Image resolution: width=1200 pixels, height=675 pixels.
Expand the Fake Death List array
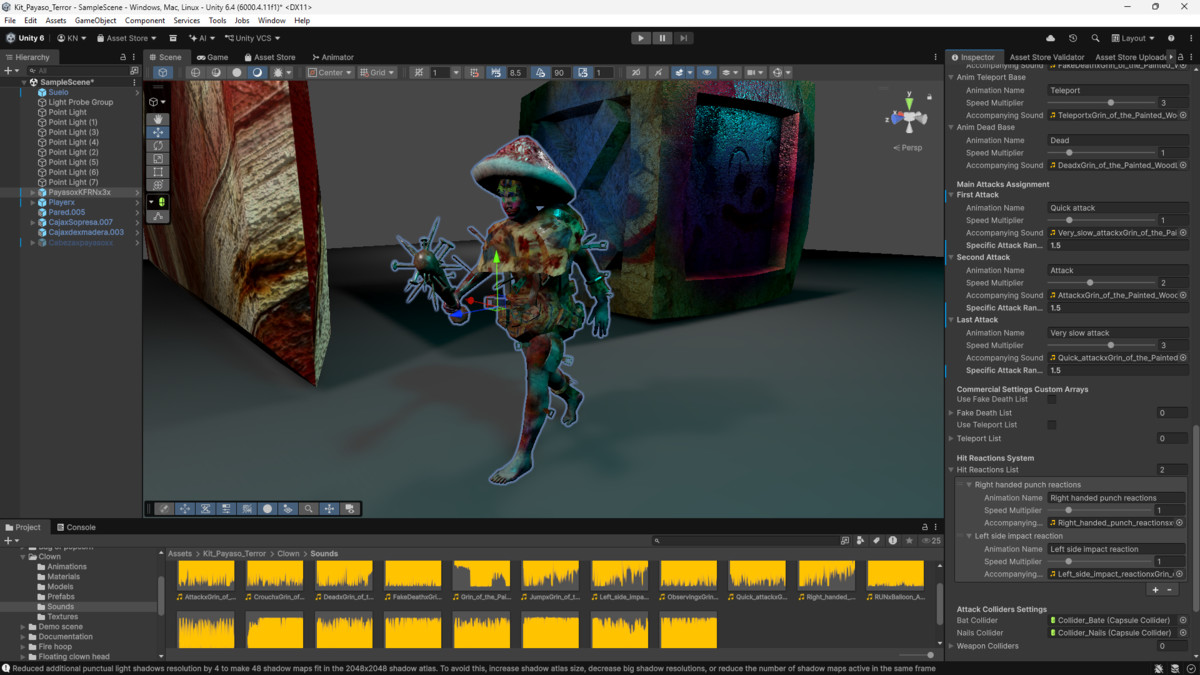pyautogui.click(x=951, y=413)
